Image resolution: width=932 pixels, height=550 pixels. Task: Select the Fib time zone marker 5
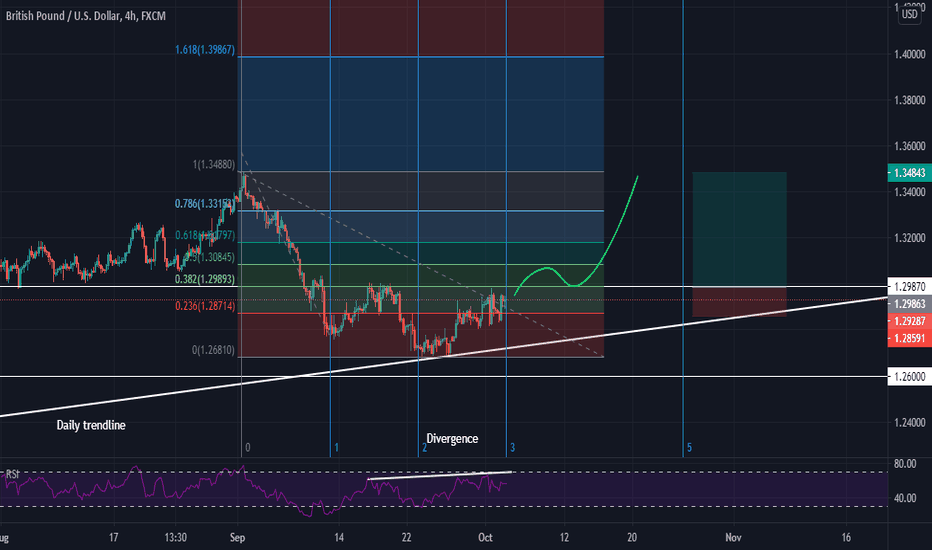point(689,448)
